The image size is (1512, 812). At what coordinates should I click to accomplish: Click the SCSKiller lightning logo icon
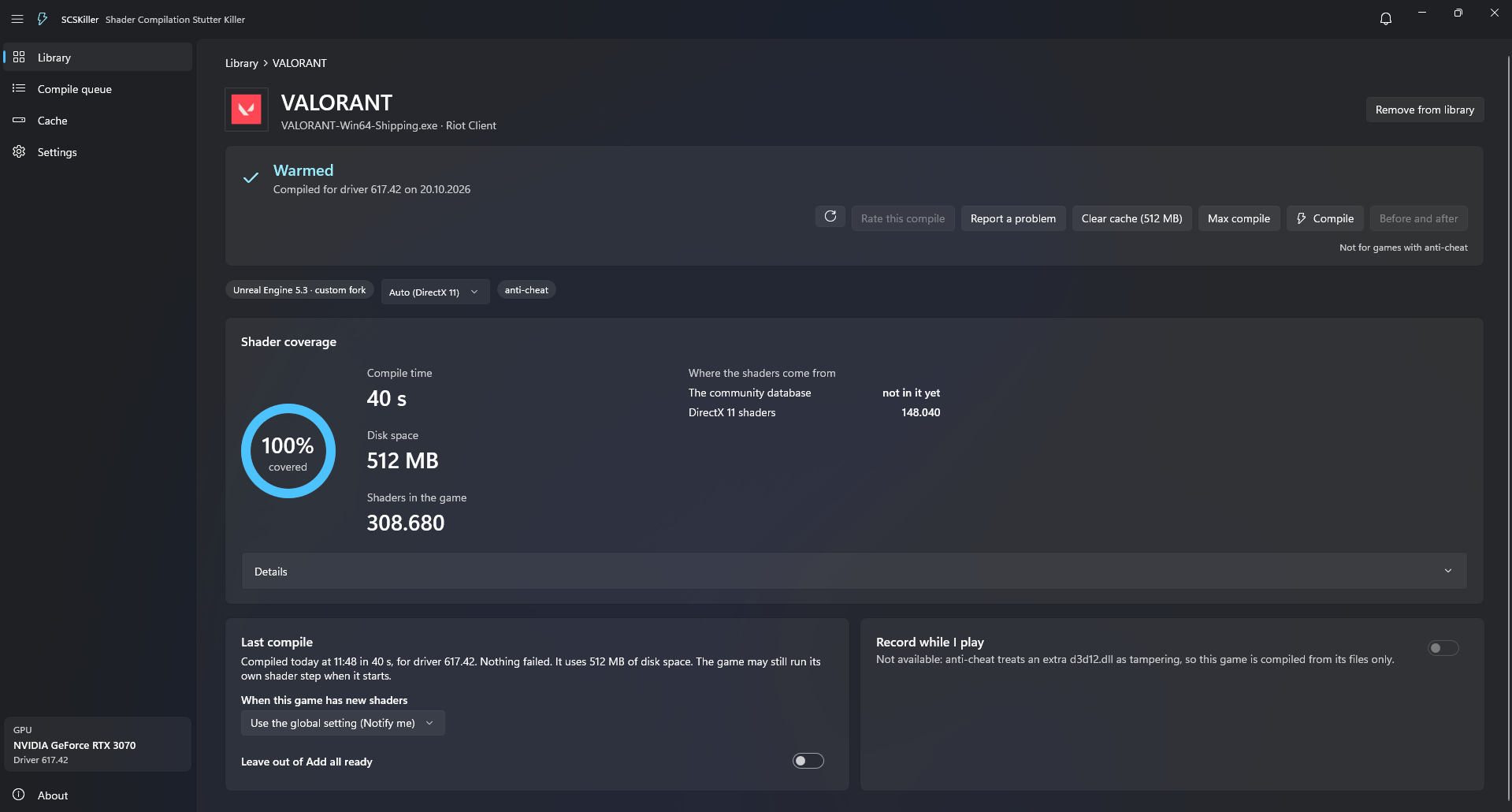pos(43,19)
